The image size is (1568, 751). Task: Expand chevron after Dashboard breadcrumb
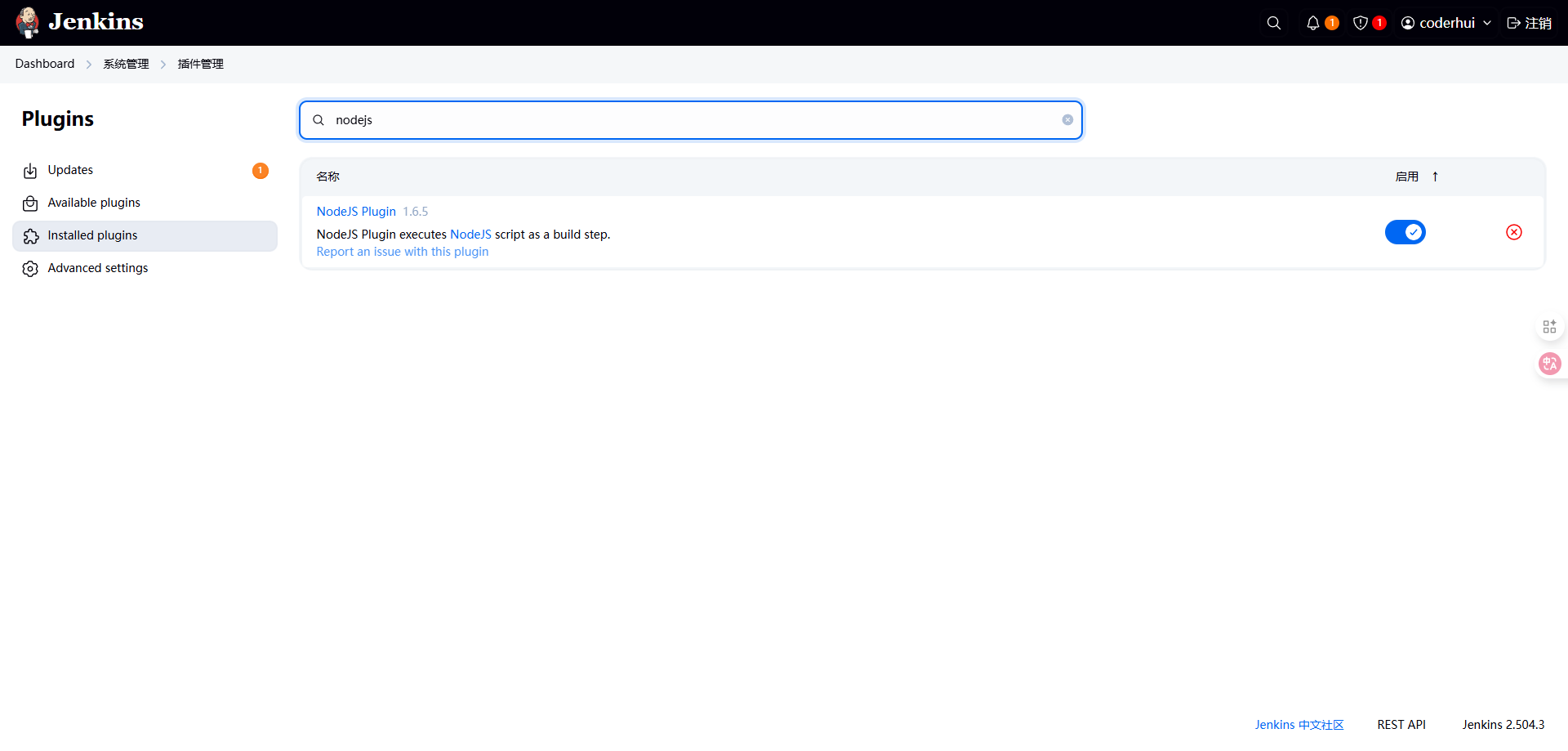89,65
